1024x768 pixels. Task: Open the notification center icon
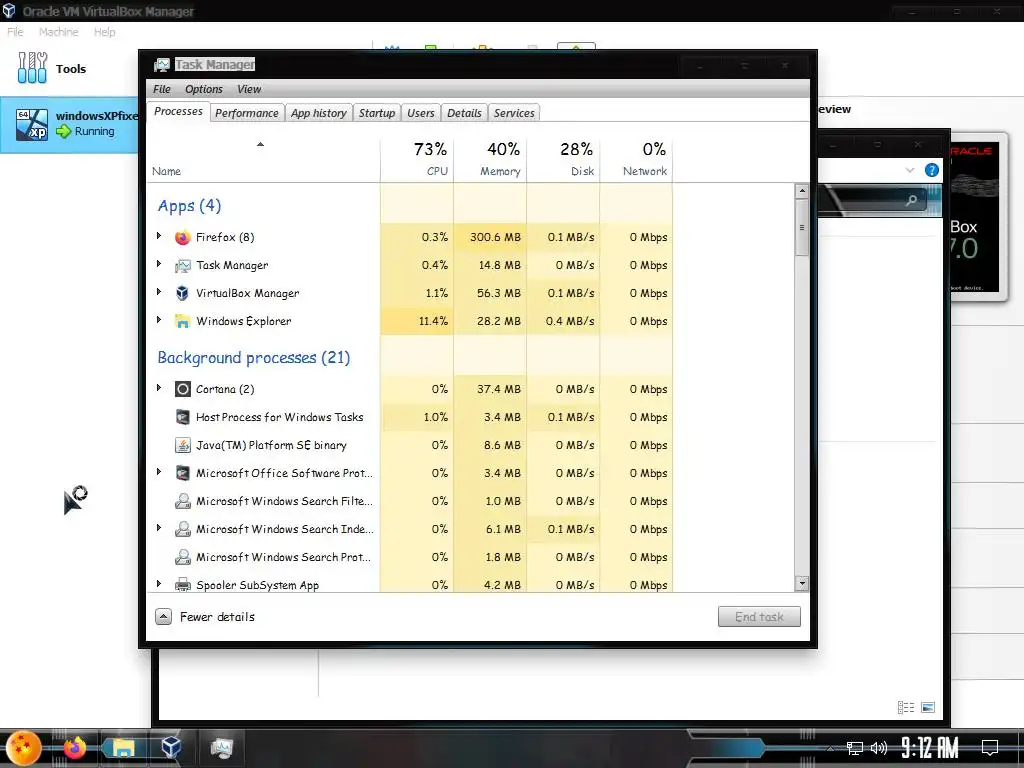point(990,747)
